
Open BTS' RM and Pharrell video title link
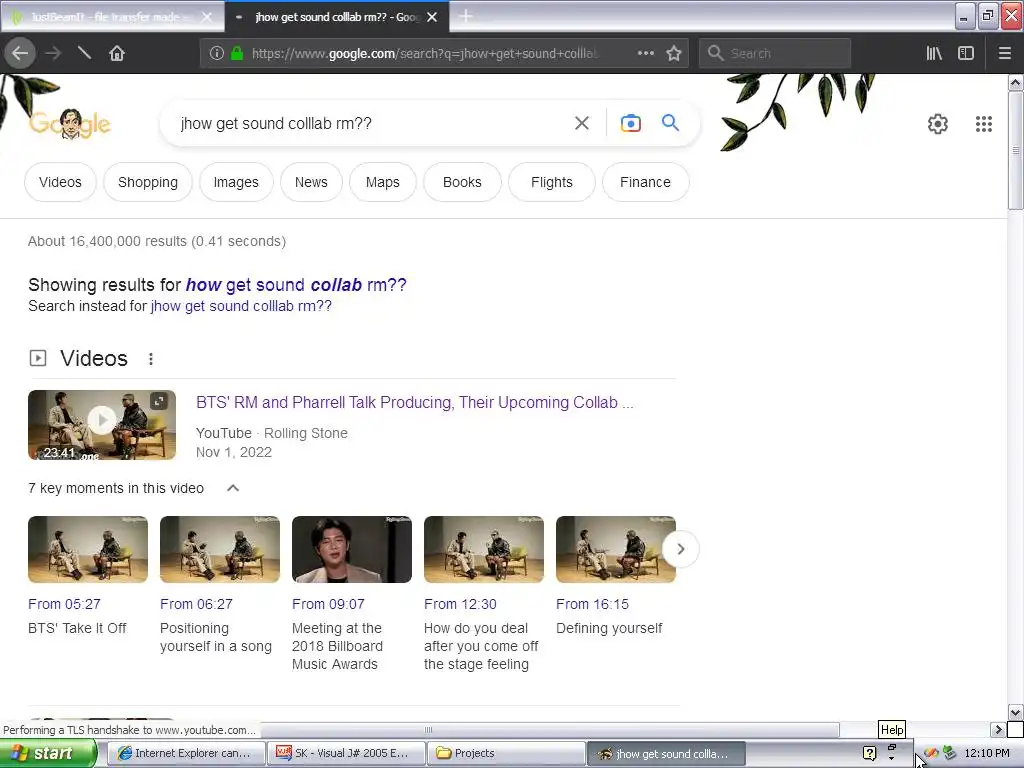[415, 402]
